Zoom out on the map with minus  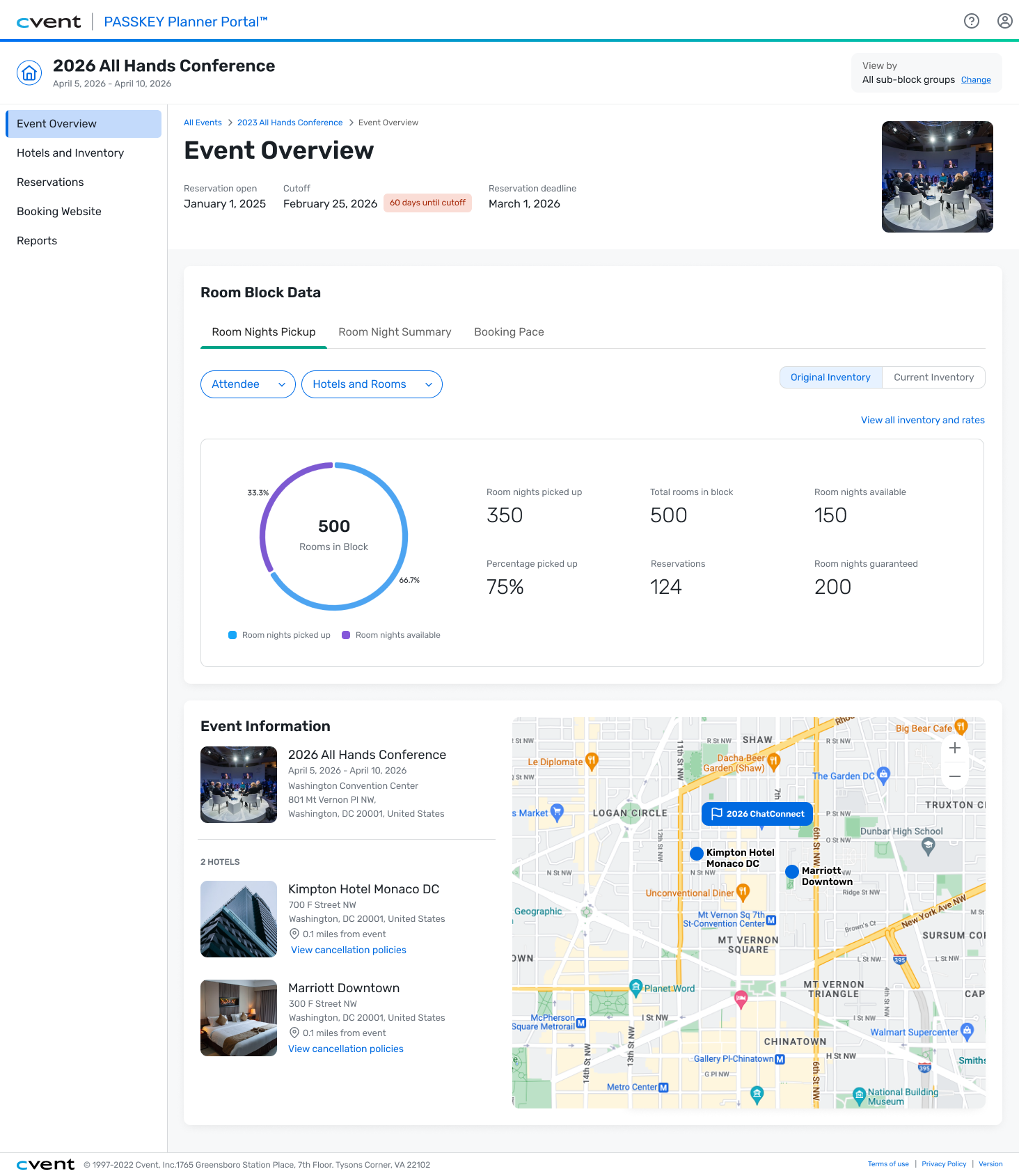click(954, 776)
